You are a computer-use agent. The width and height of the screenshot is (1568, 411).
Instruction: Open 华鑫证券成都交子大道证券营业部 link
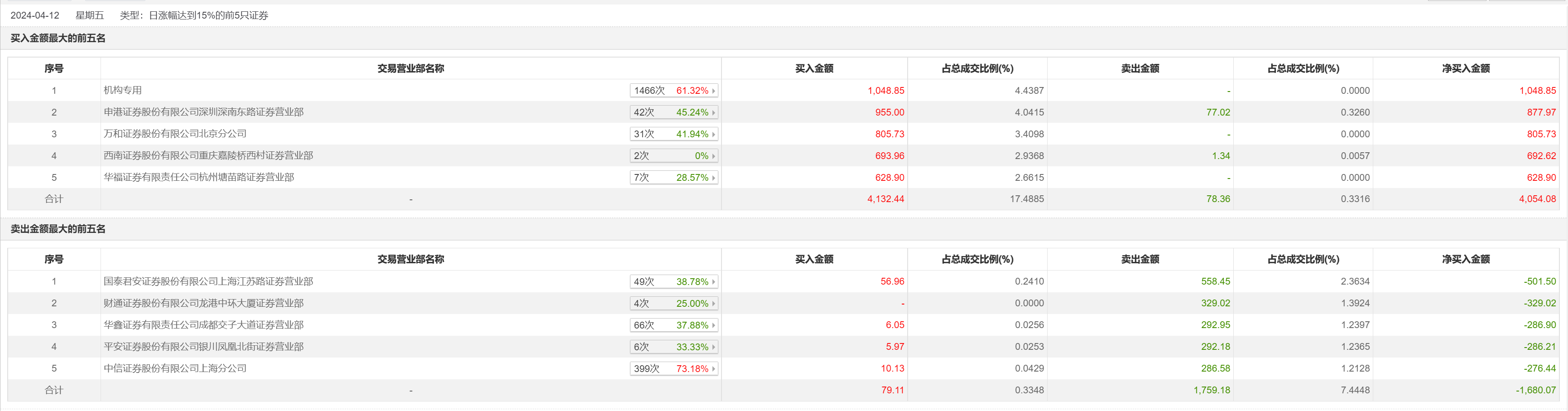point(203,325)
